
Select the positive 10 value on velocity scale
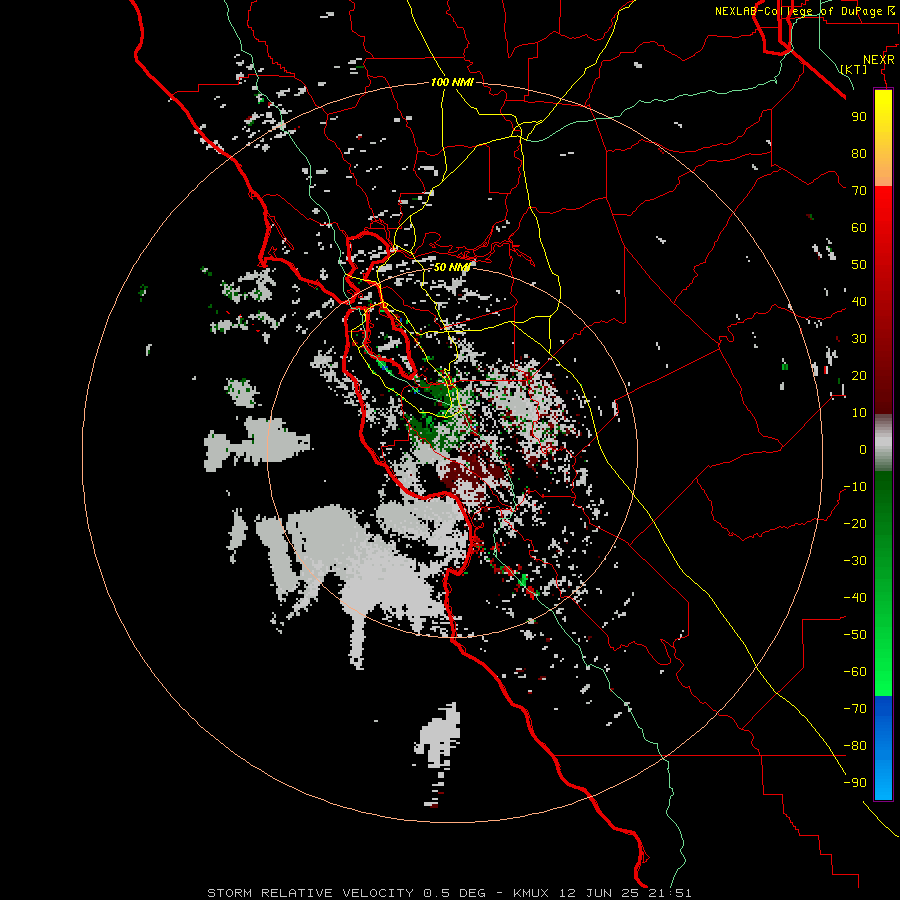[859, 413]
